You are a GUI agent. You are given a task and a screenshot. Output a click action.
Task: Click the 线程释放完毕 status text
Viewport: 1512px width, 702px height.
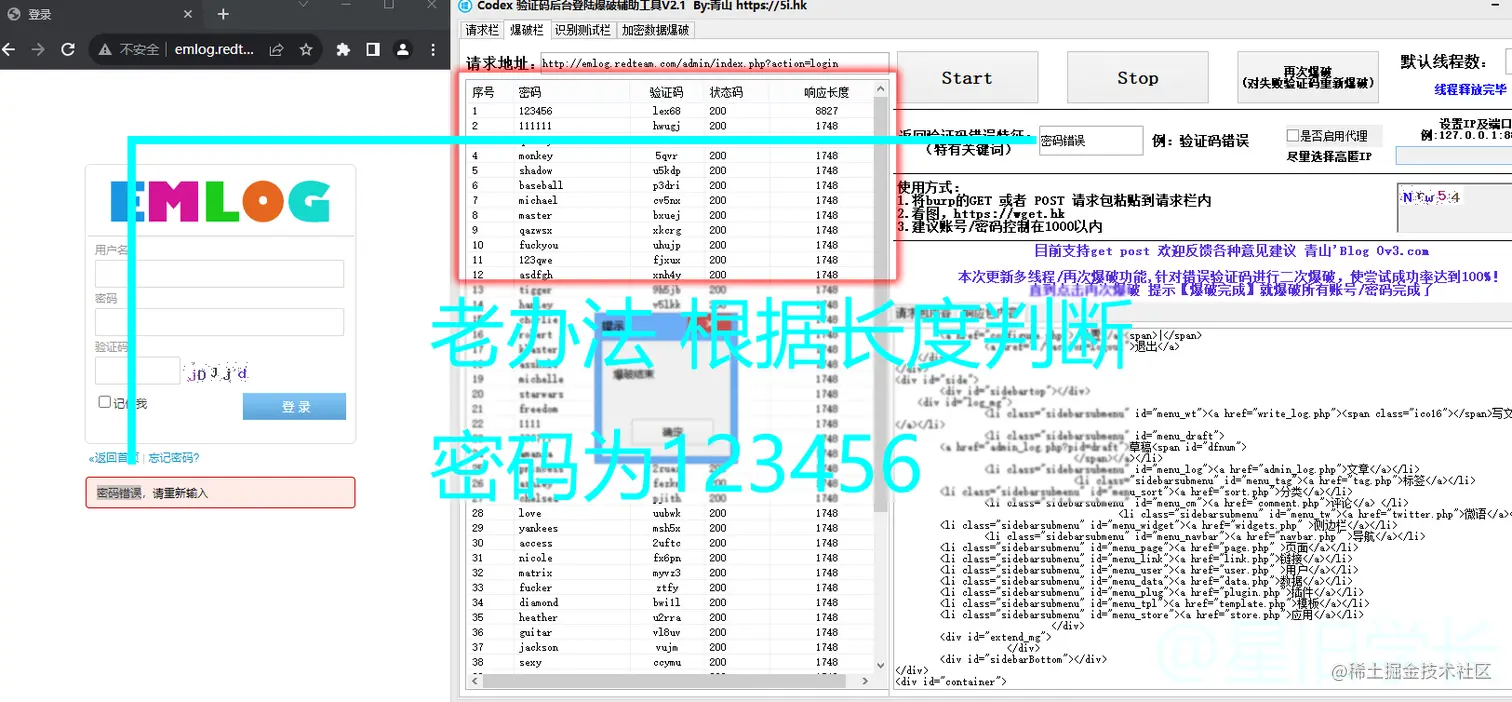click(1470, 90)
